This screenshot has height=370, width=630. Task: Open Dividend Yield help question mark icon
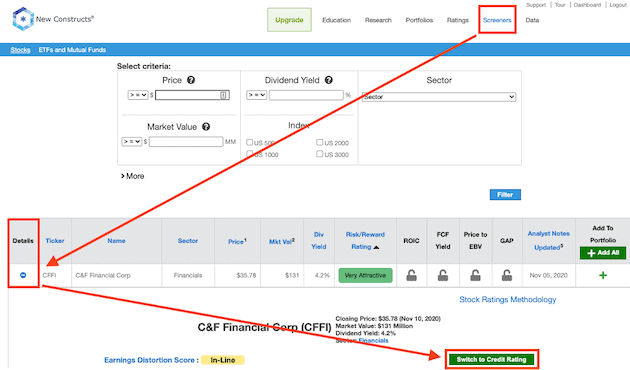(329, 80)
